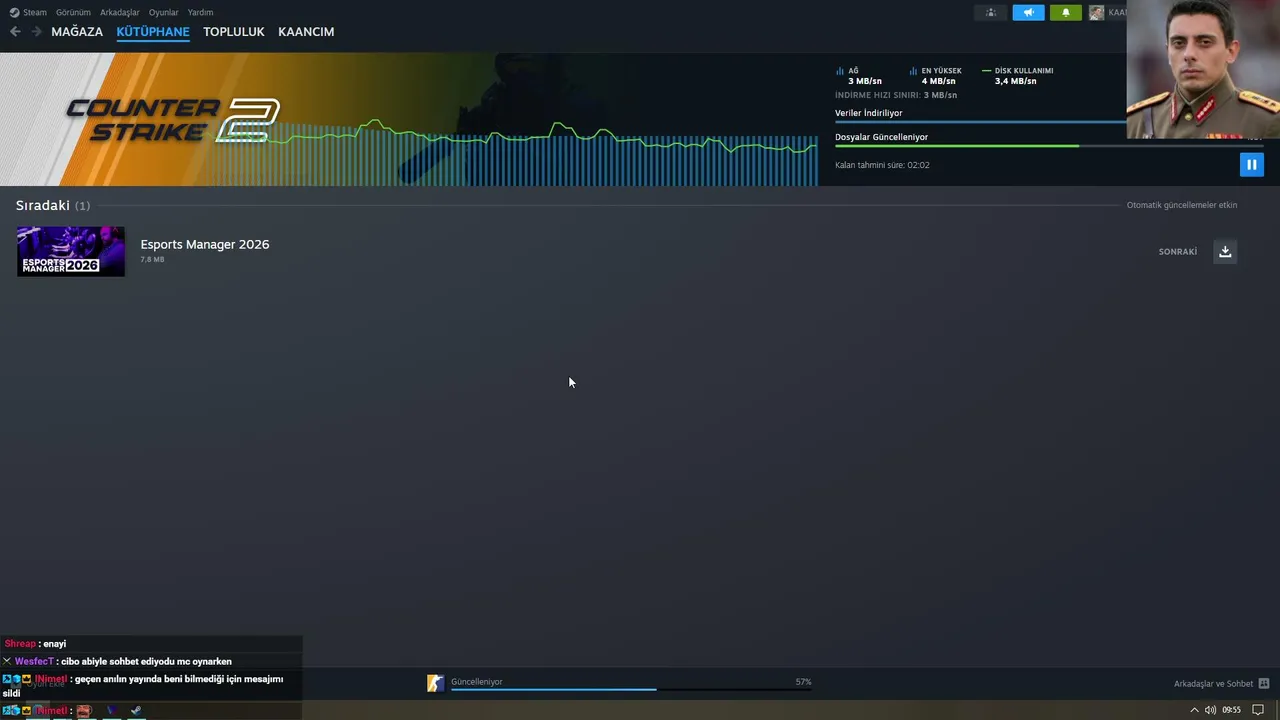The height and width of the screenshot is (720, 1280).
Task: Click the 57% progress percentage text
Action: click(x=804, y=682)
